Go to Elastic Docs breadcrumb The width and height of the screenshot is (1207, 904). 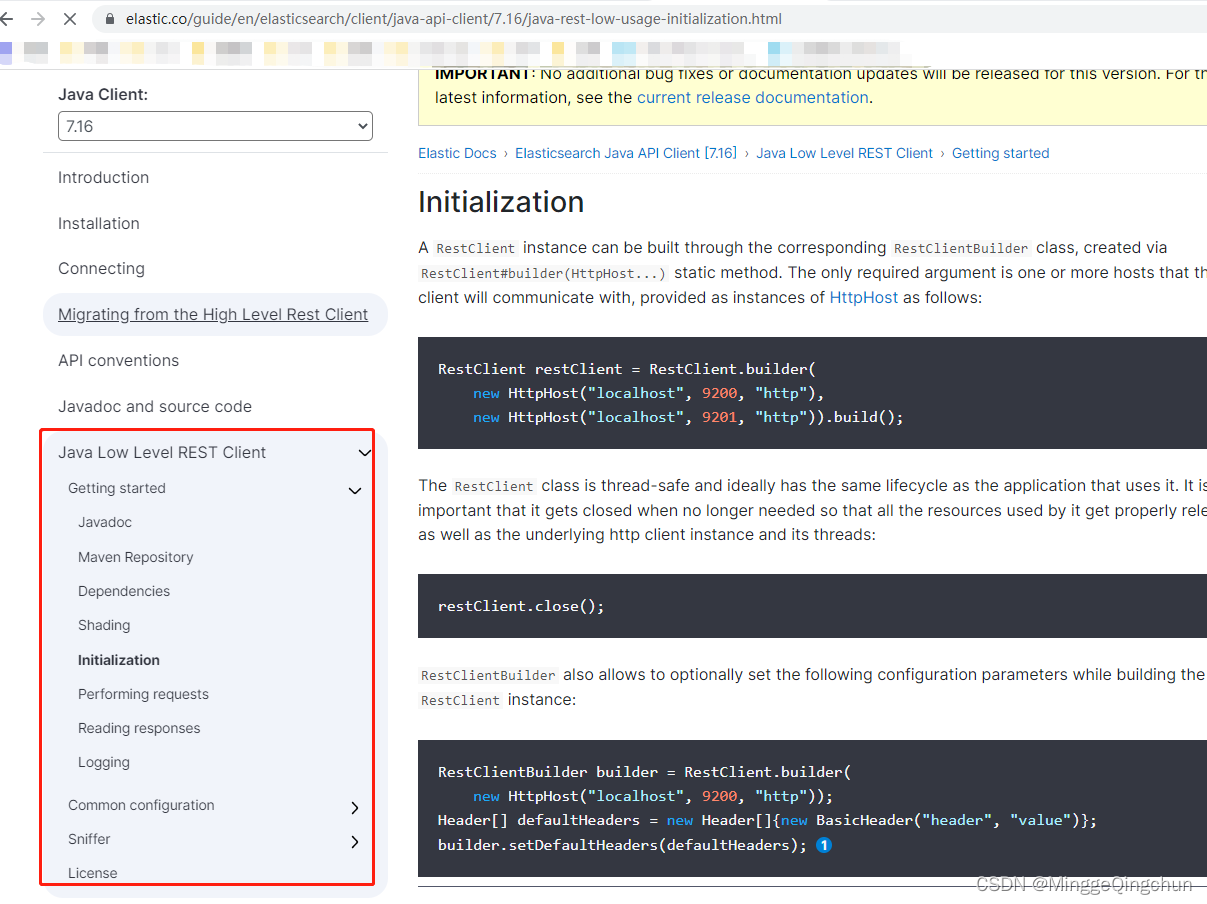click(x=457, y=152)
